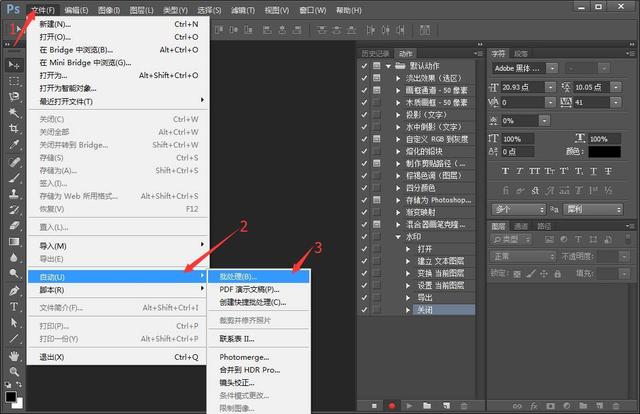The height and width of the screenshot is (414, 640).
Task: Select the Eraser tool
Action: coord(14,225)
